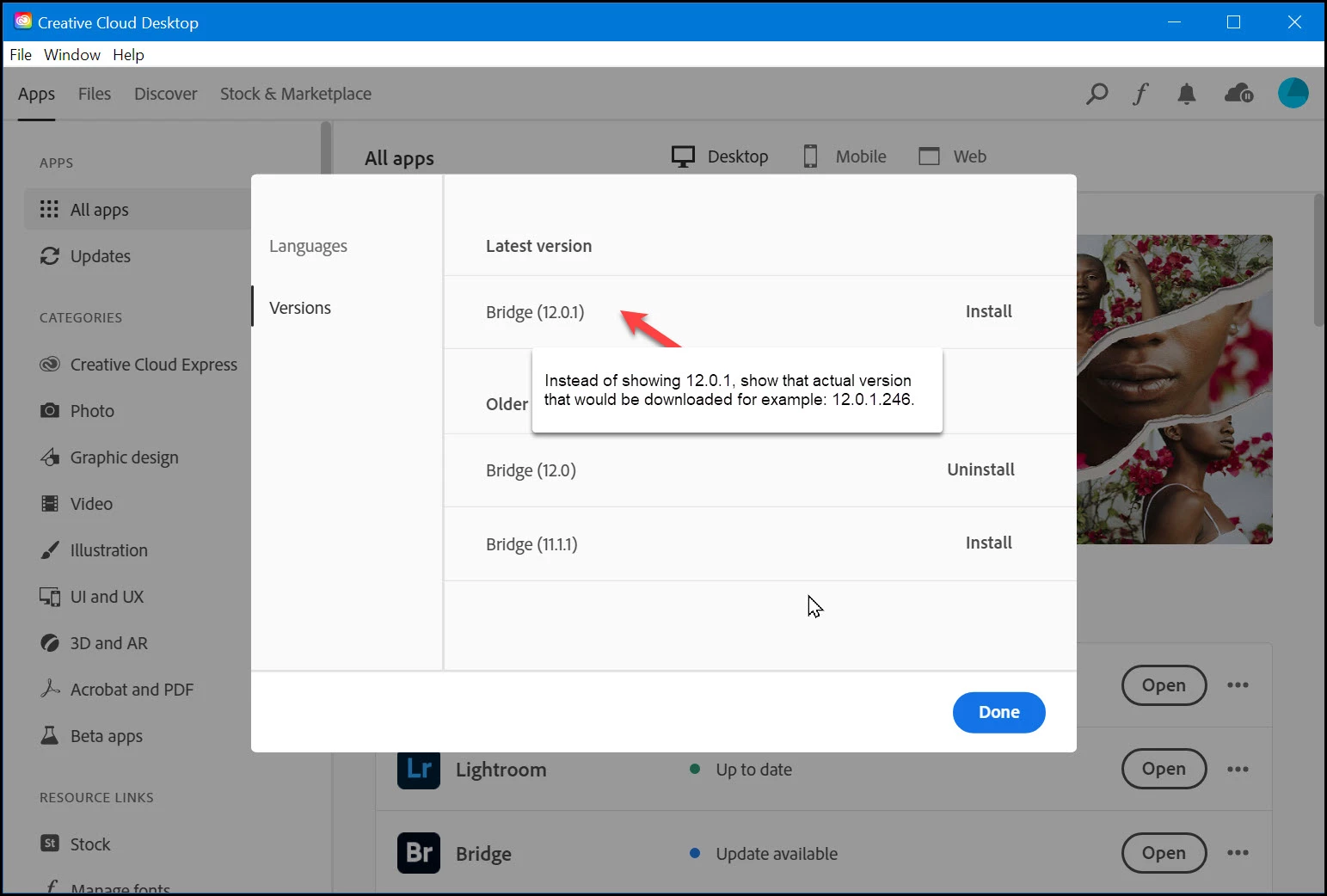Click the Bridge app name in list
The height and width of the screenshot is (896, 1327).
(483, 854)
